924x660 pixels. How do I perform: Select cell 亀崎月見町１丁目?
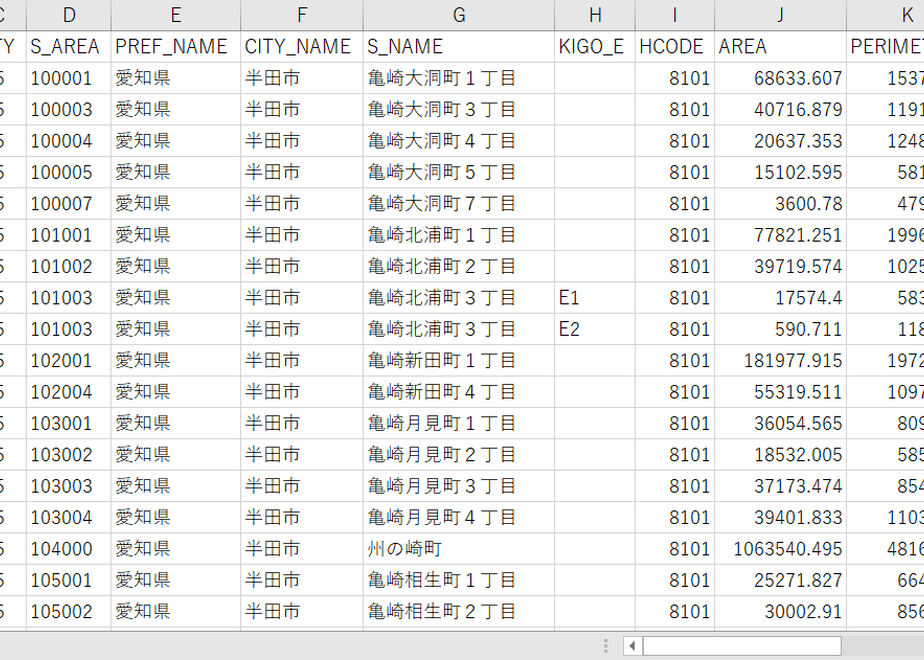pyautogui.click(x=458, y=423)
